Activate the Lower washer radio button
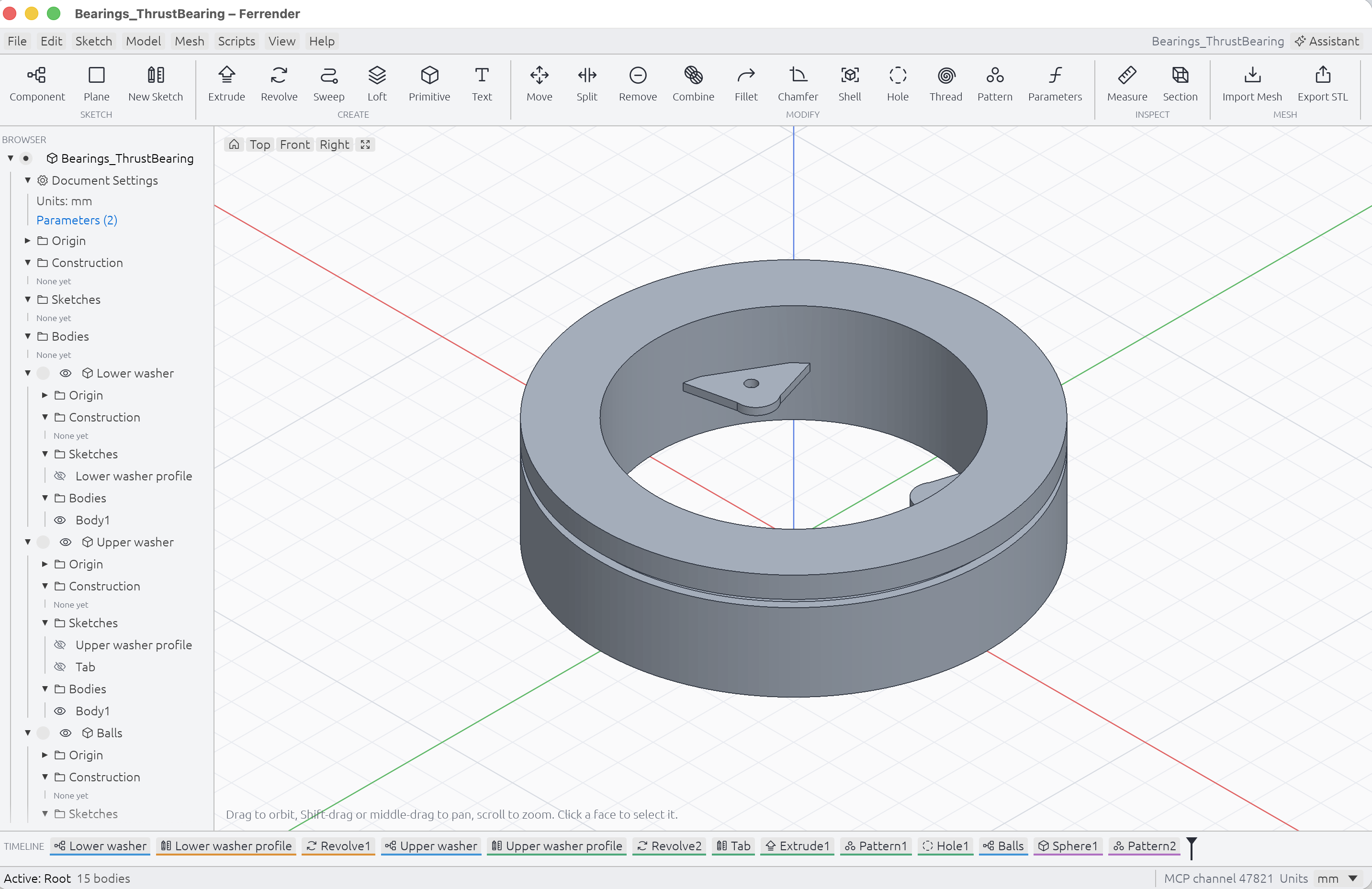This screenshot has width=1372, height=889. click(x=43, y=373)
